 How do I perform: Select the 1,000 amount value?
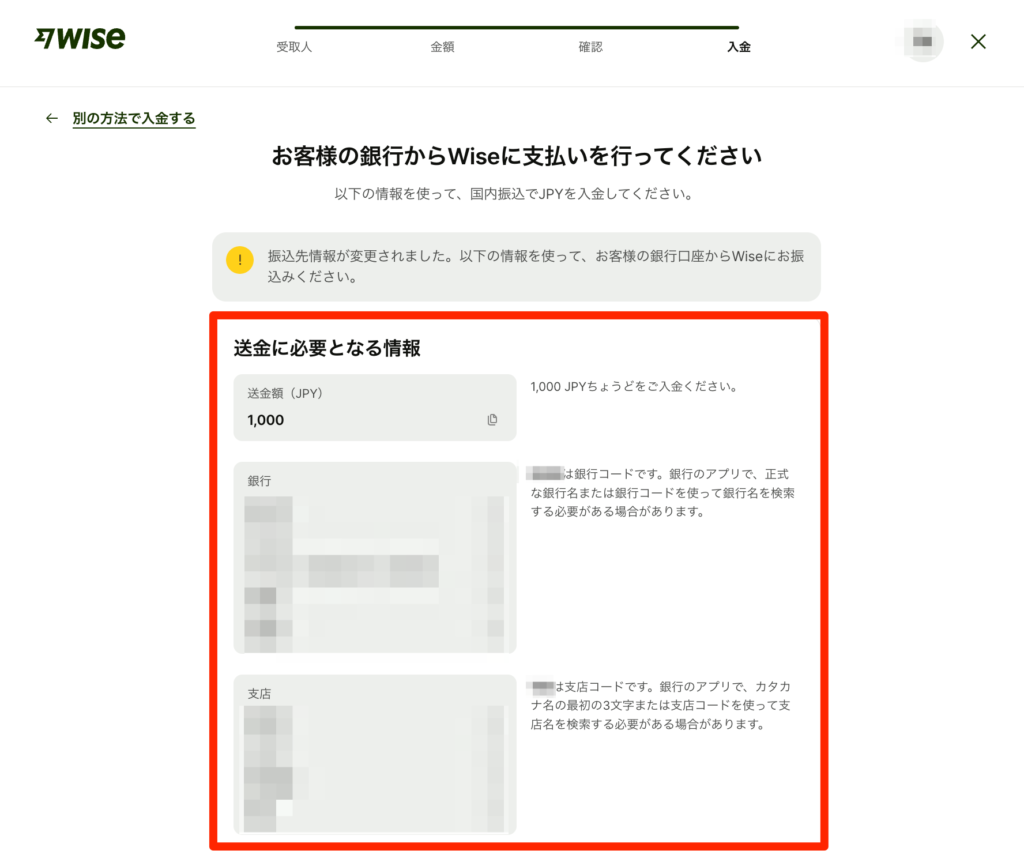tap(262, 420)
